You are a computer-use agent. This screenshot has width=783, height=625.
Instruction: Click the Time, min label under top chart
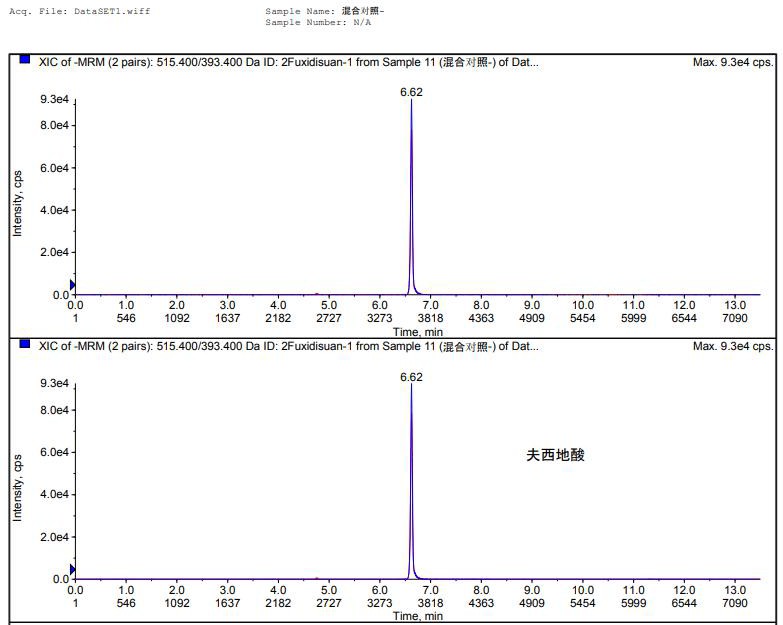[x=418, y=331]
